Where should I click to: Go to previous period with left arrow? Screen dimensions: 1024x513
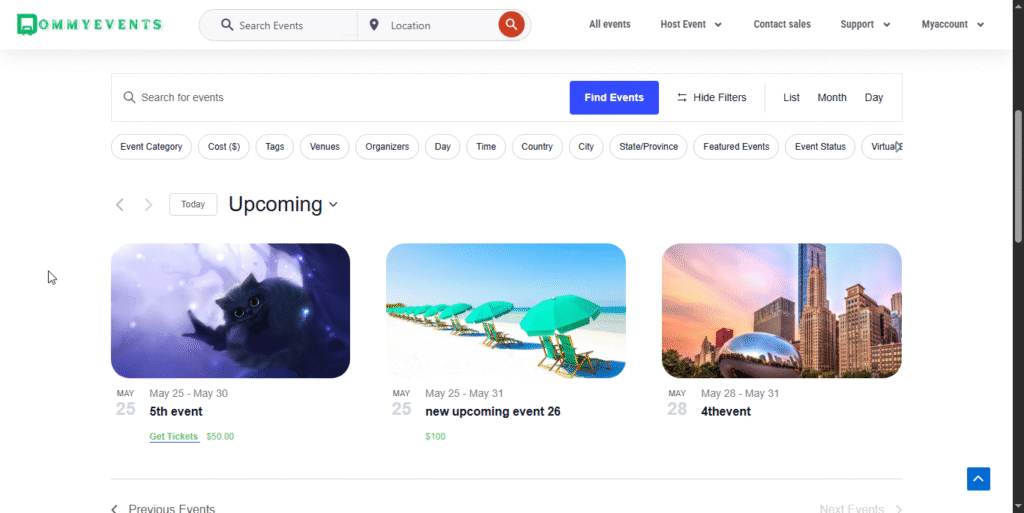(120, 205)
